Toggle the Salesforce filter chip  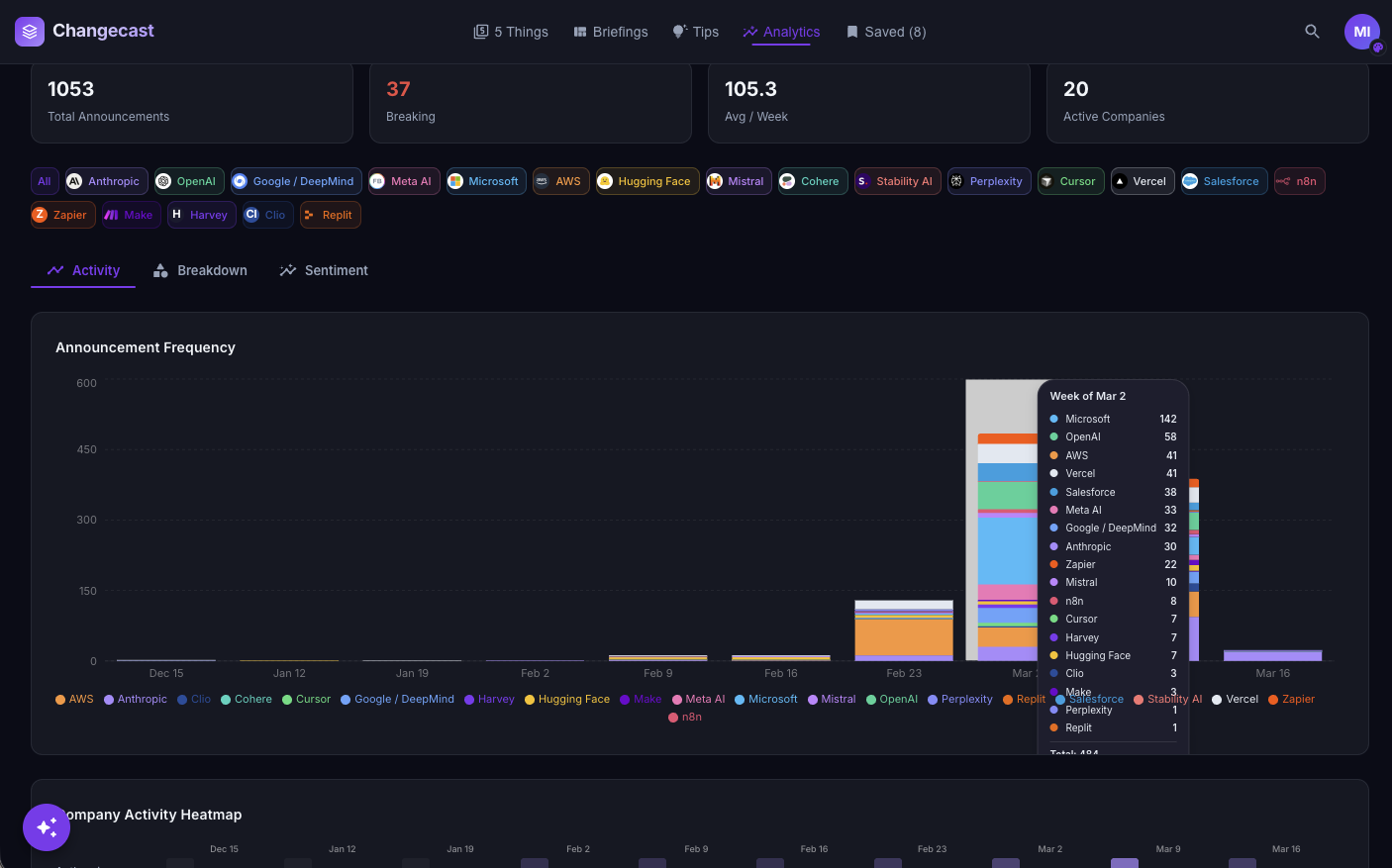(x=1224, y=181)
